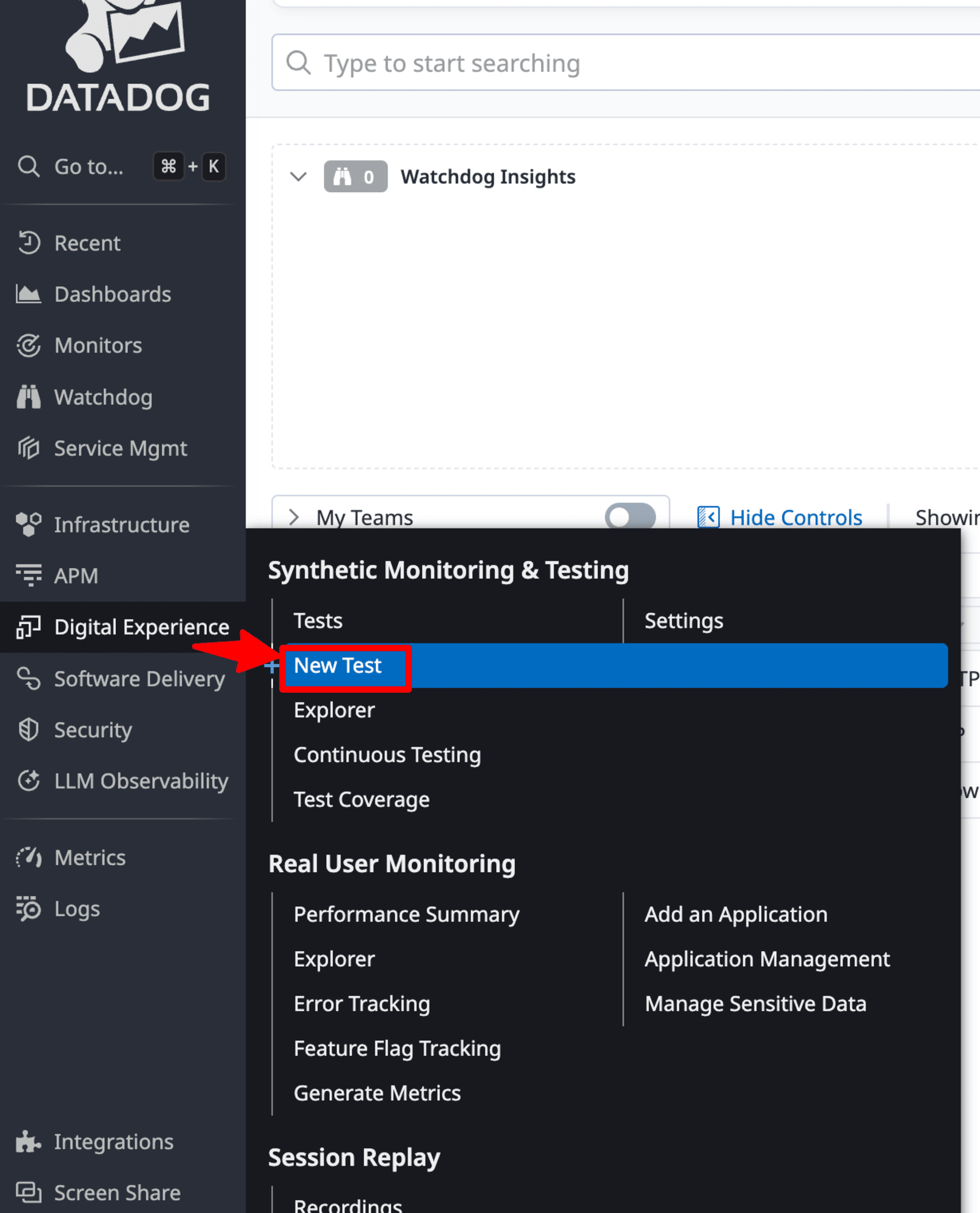Click the Screen Share icon

point(29,1192)
